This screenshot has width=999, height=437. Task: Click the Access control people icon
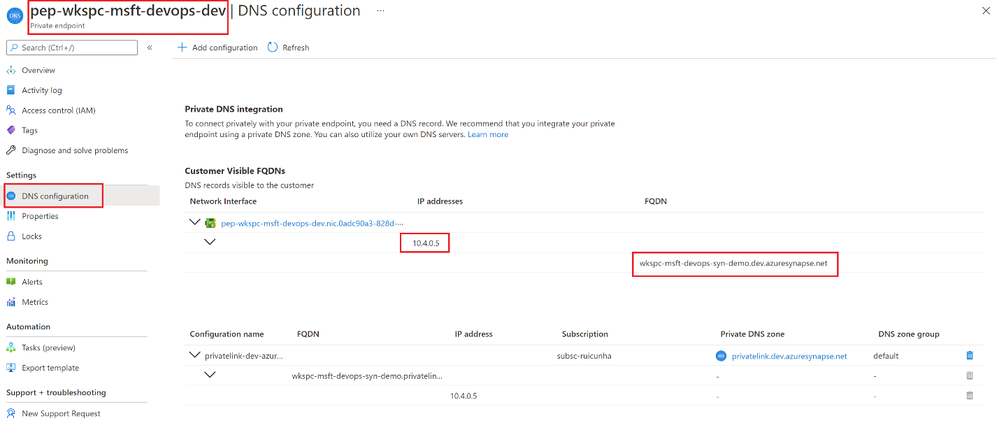tap(11, 110)
